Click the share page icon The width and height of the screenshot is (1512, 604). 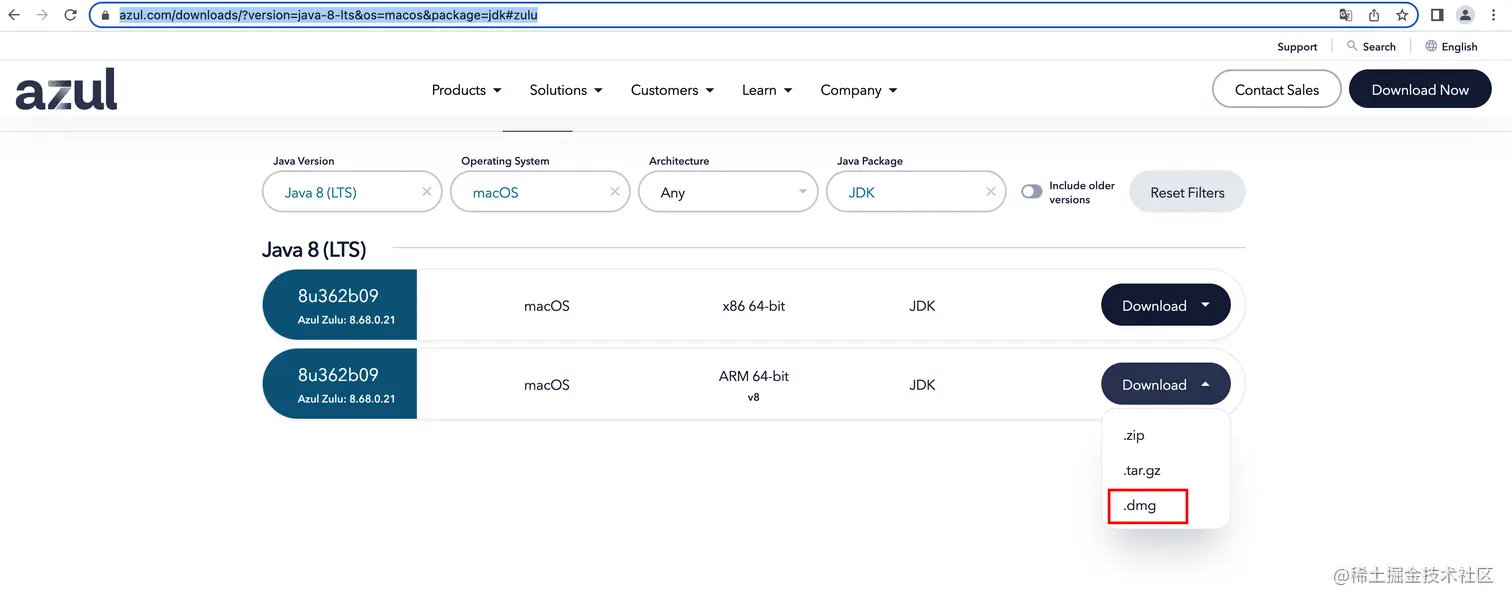[x=1374, y=15]
